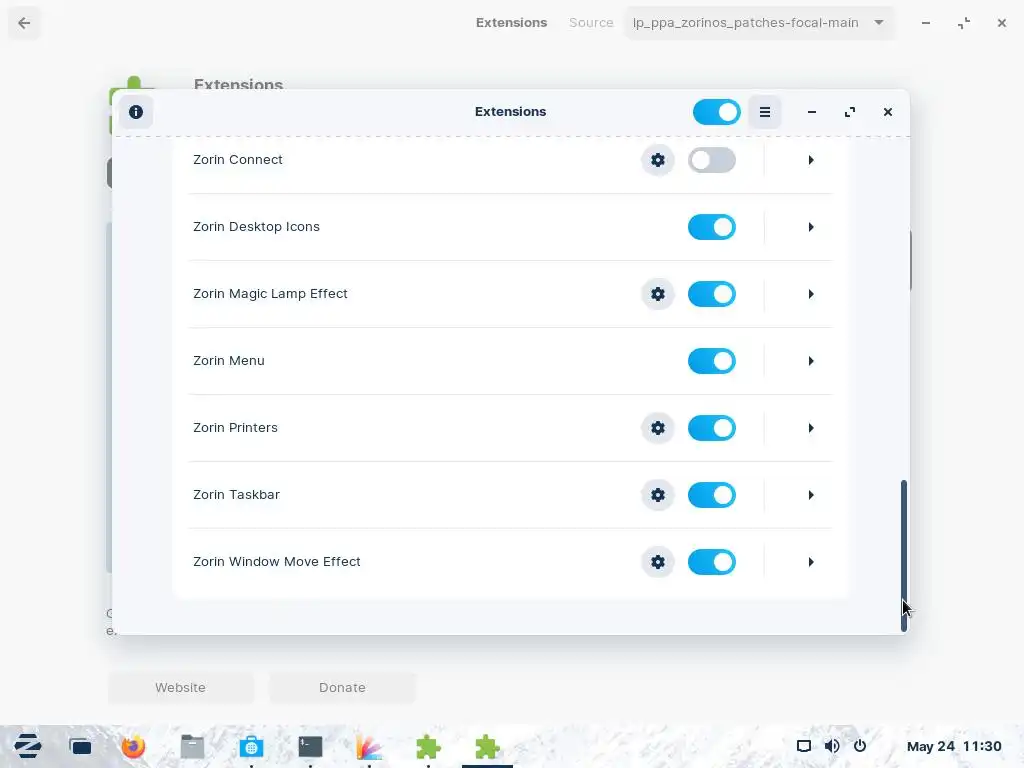Expand details for Zorin Desktop Icons

[x=810, y=227]
